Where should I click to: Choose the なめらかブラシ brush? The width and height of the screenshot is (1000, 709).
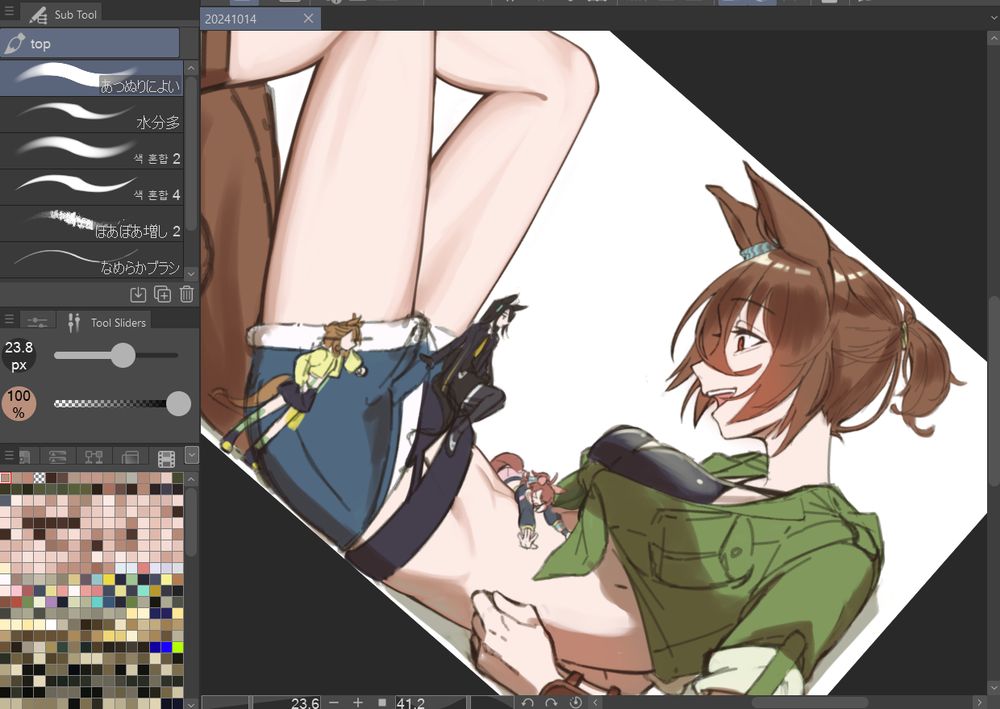(91, 260)
